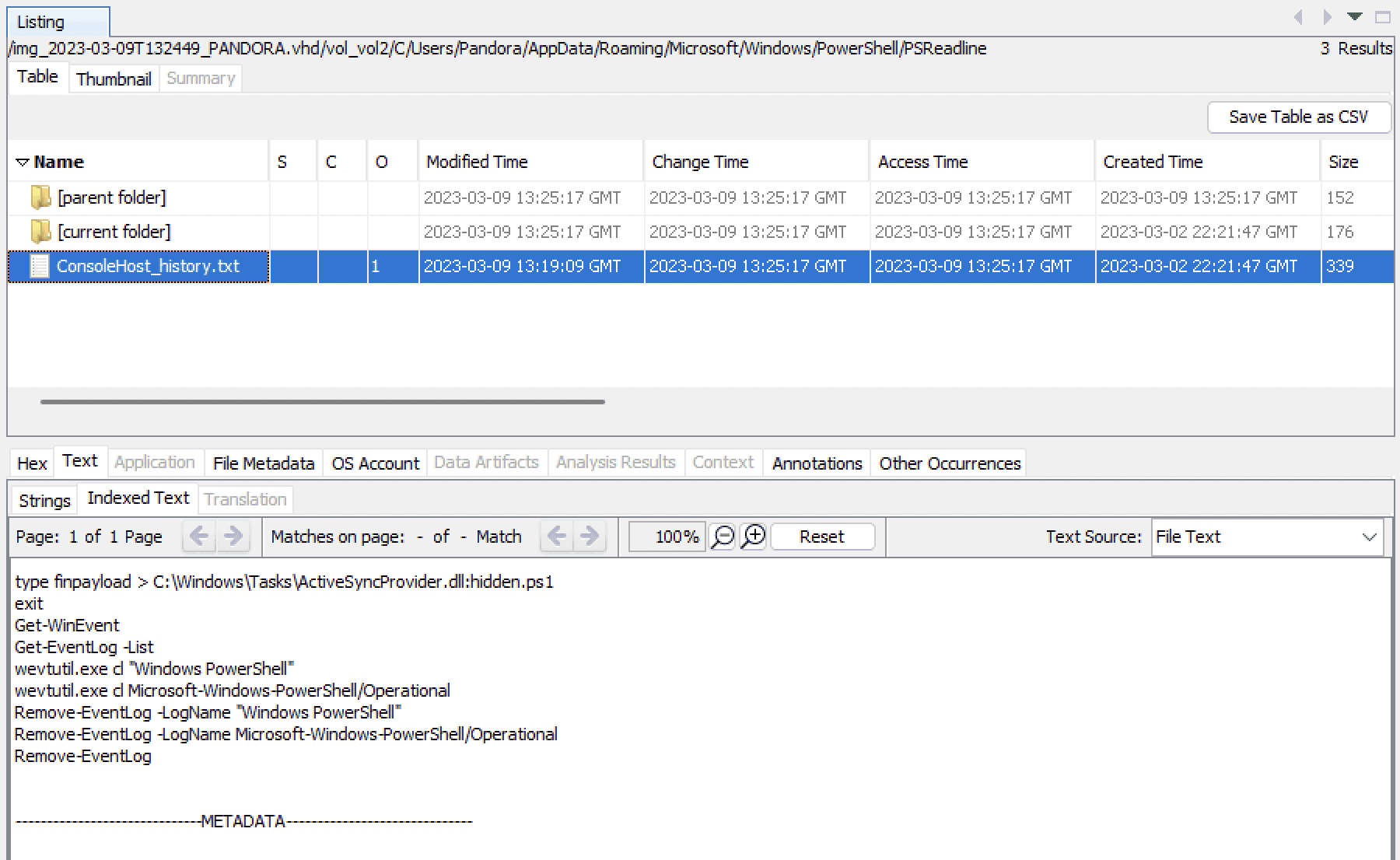Select the [current folder] row name

(x=114, y=232)
